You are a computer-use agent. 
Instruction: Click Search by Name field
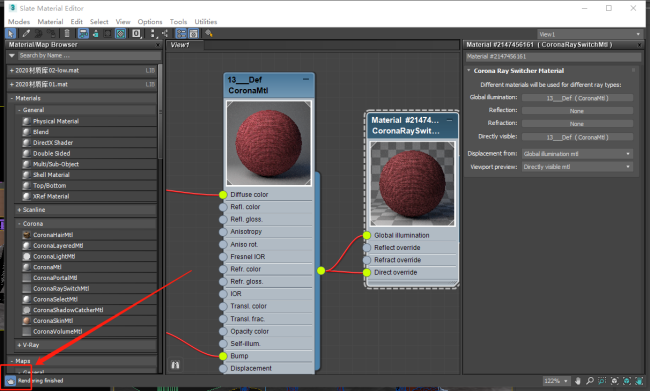(90, 55)
